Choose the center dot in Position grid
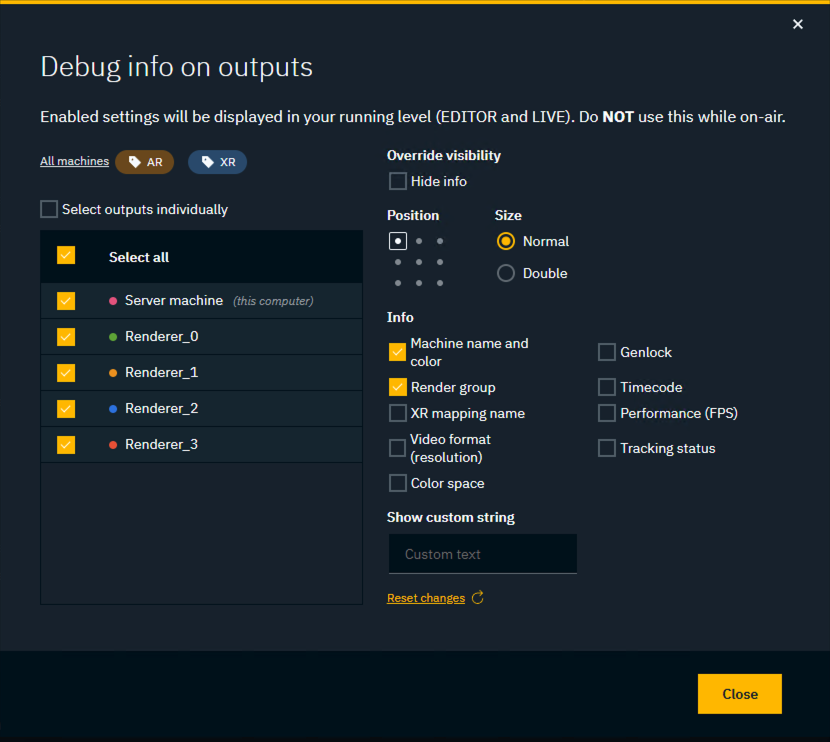Image resolution: width=830 pixels, height=742 pixels. tap(419, 262)
